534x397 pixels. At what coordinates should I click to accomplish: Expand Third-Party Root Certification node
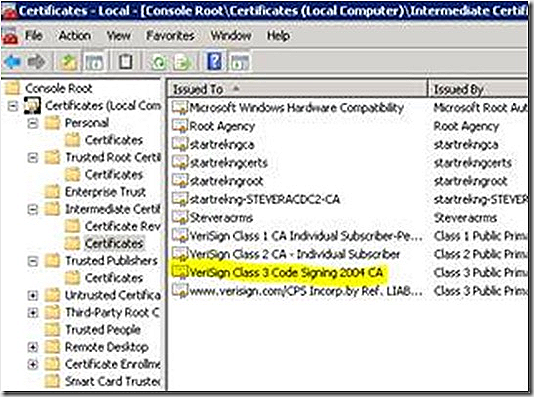tap(33, 313)
